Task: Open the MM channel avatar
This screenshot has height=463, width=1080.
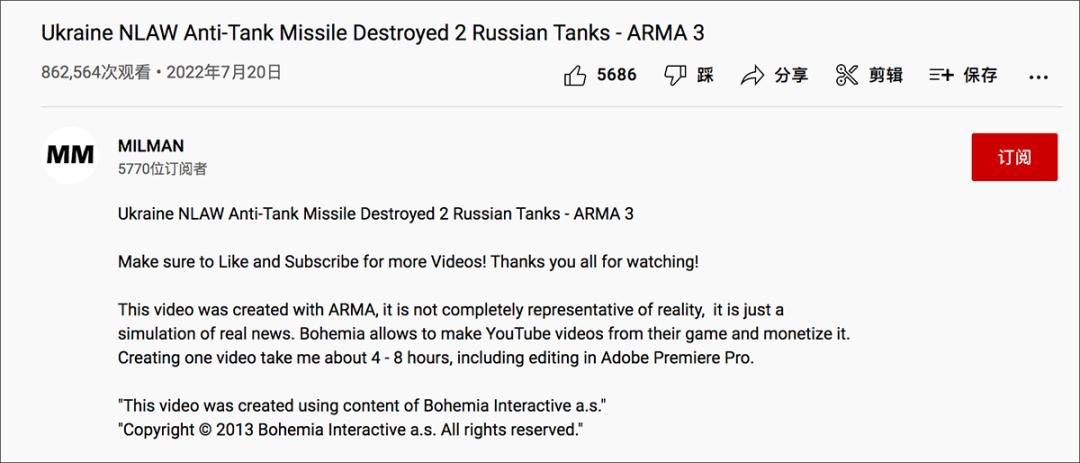Action: pos(70,155)
